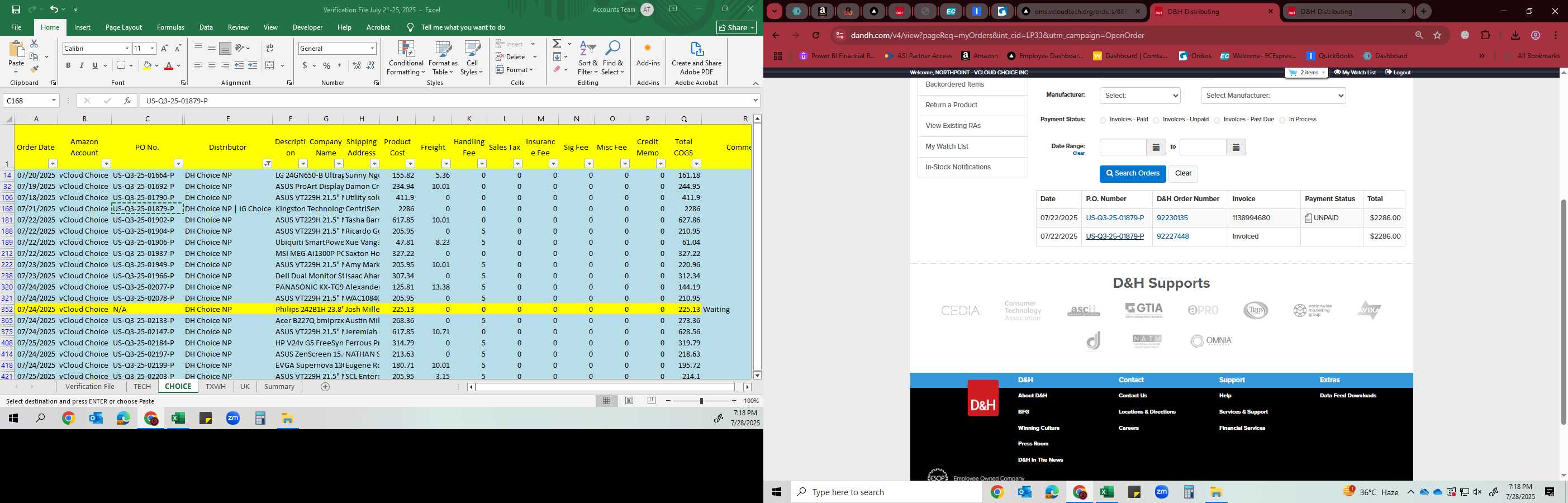
Task: Switch to the TECH worksheet tab
Action: pyautogui.click(x=142, y=387)
